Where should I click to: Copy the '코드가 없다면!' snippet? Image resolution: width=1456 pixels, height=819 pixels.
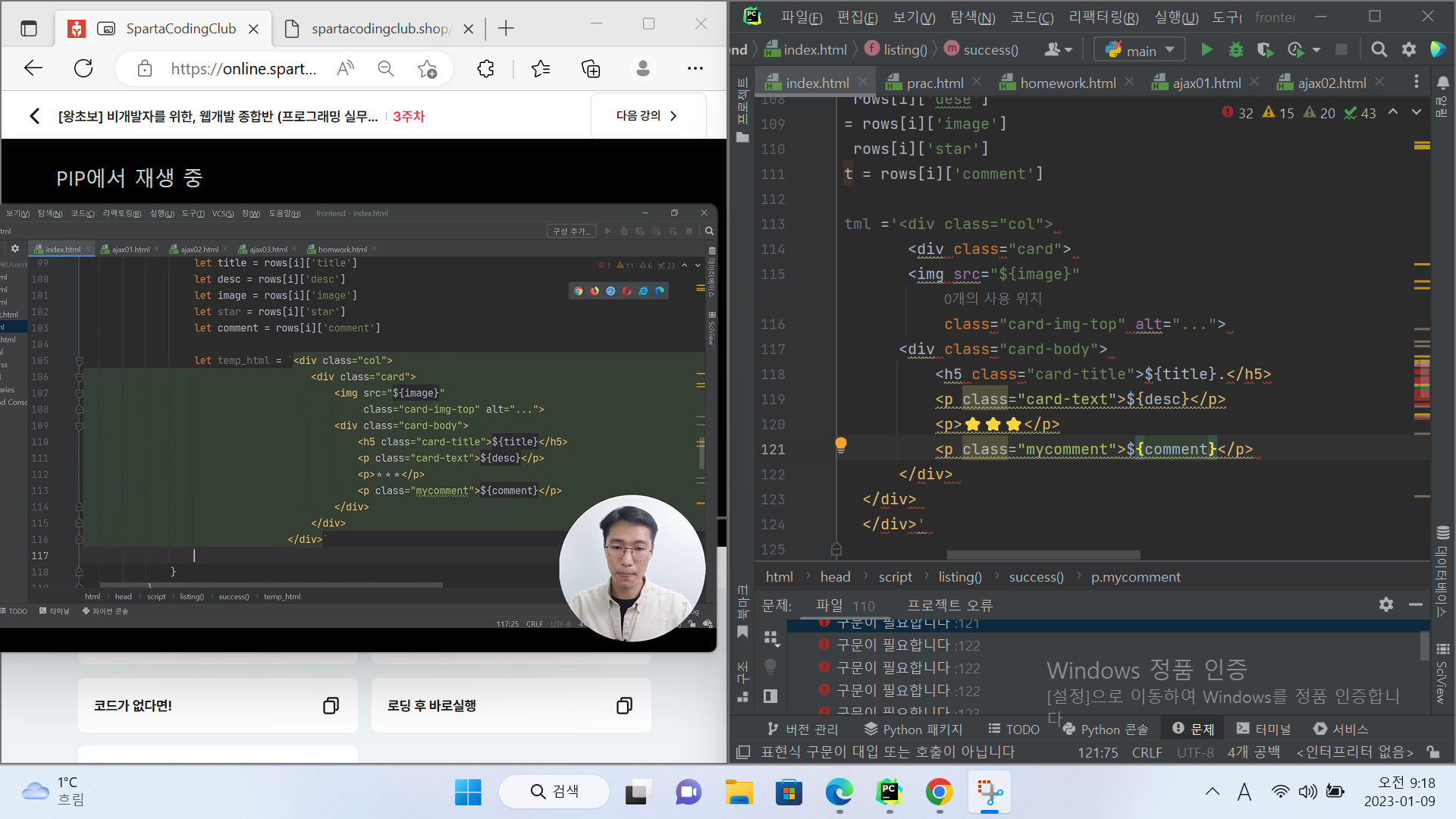click(331, 706)
